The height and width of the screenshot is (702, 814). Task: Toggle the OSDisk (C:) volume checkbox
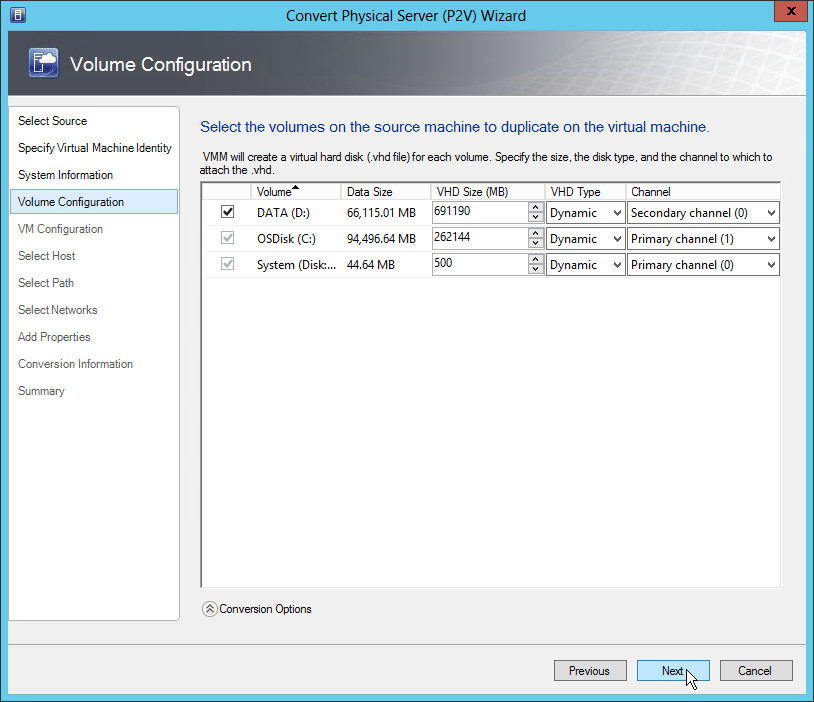(227, 238)
